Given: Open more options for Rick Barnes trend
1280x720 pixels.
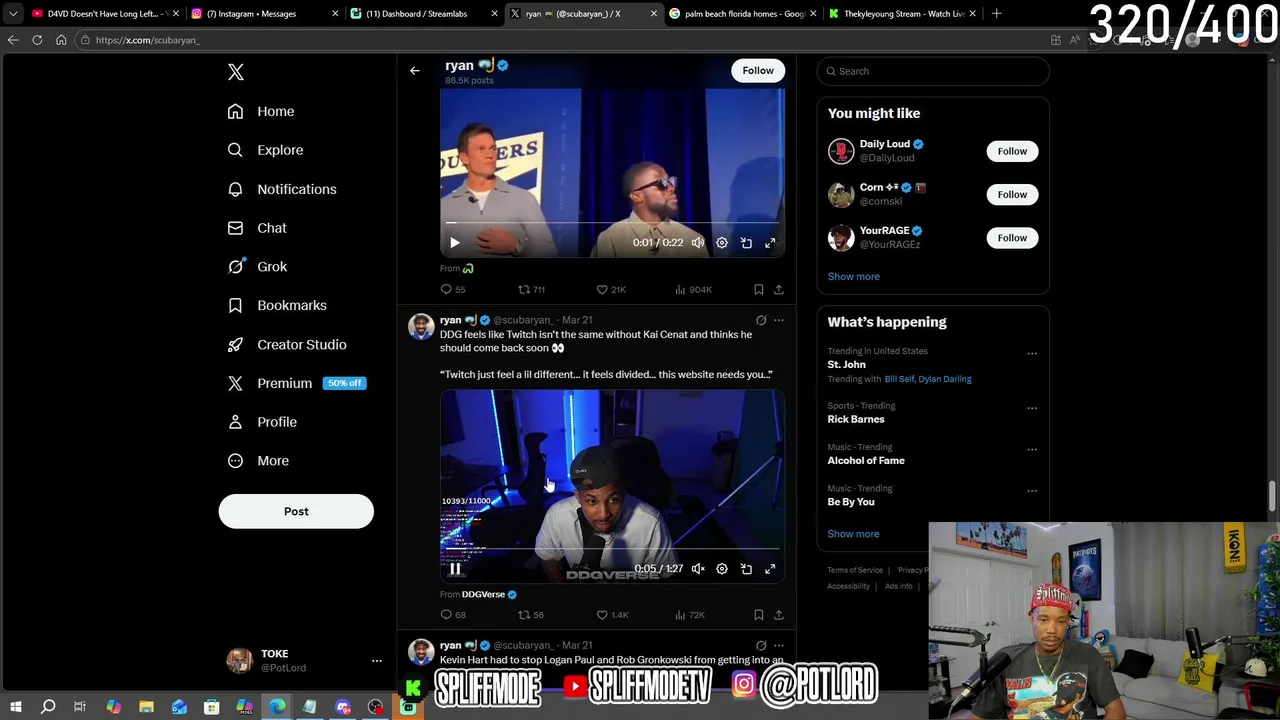Looking at the screenshot, I should point(1032,408).
